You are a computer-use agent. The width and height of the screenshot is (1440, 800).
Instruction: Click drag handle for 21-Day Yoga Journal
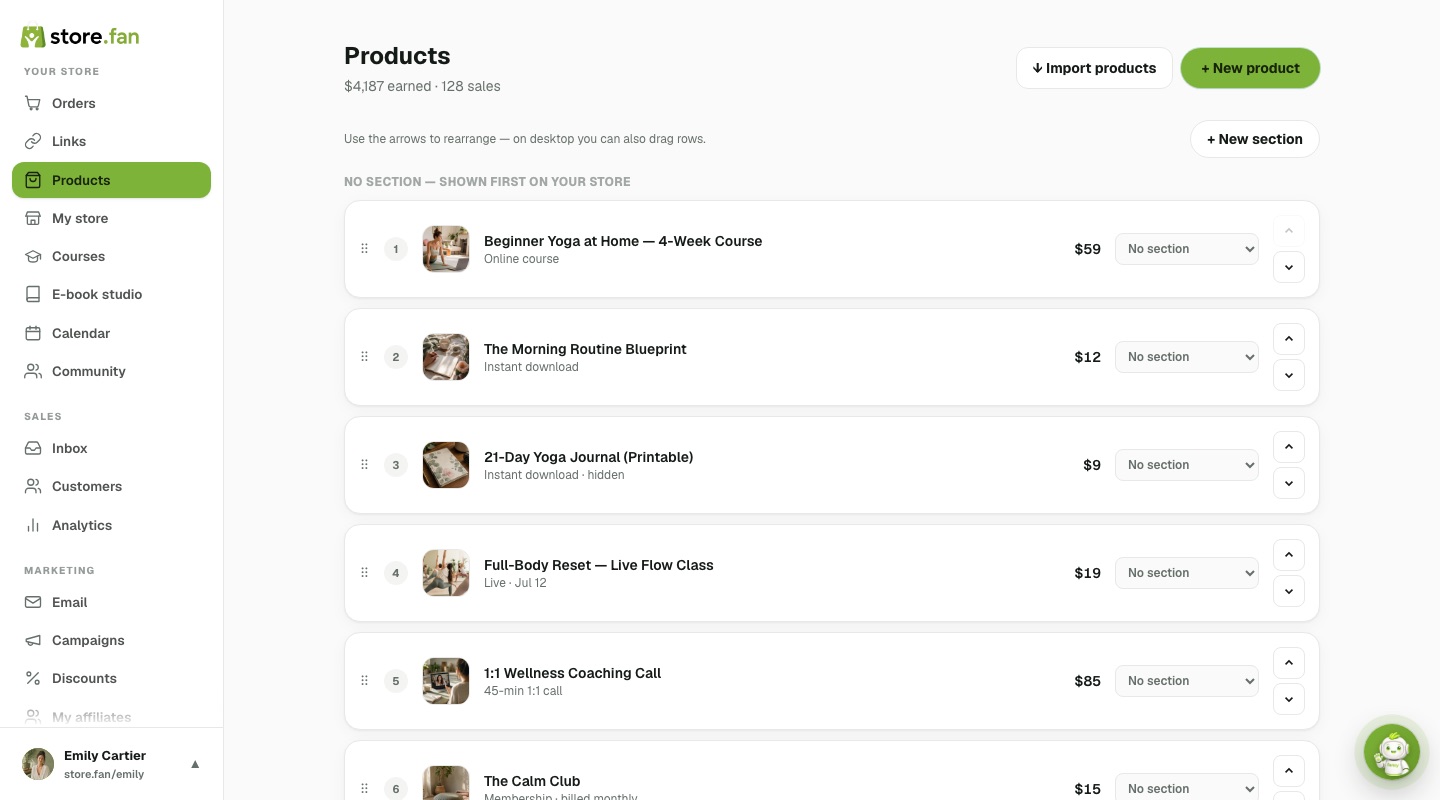coord(364,465)
